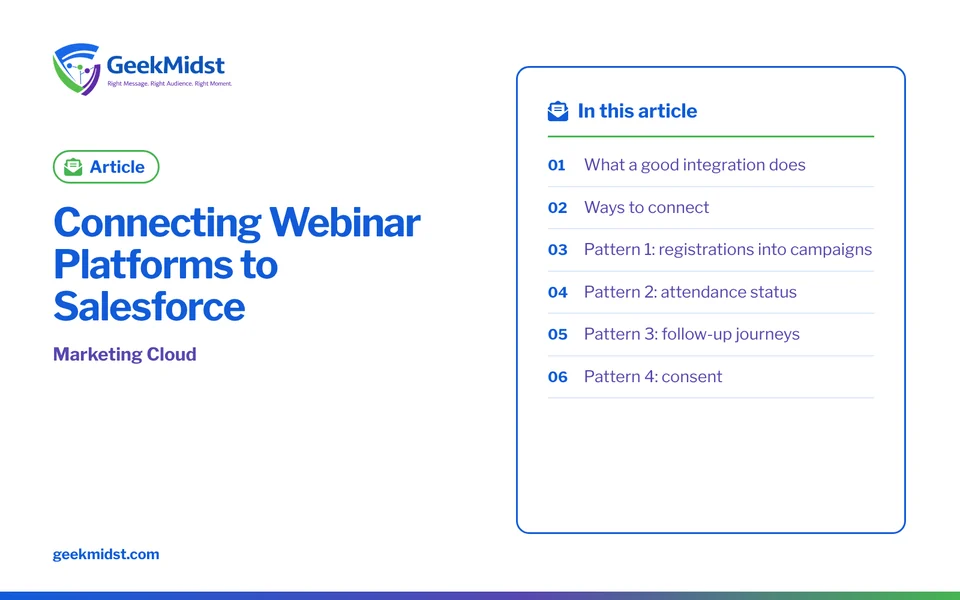Click the envelope icon beside In this article
The width and height of the screenshot is (960, 600).
click(x=558, y=111)
